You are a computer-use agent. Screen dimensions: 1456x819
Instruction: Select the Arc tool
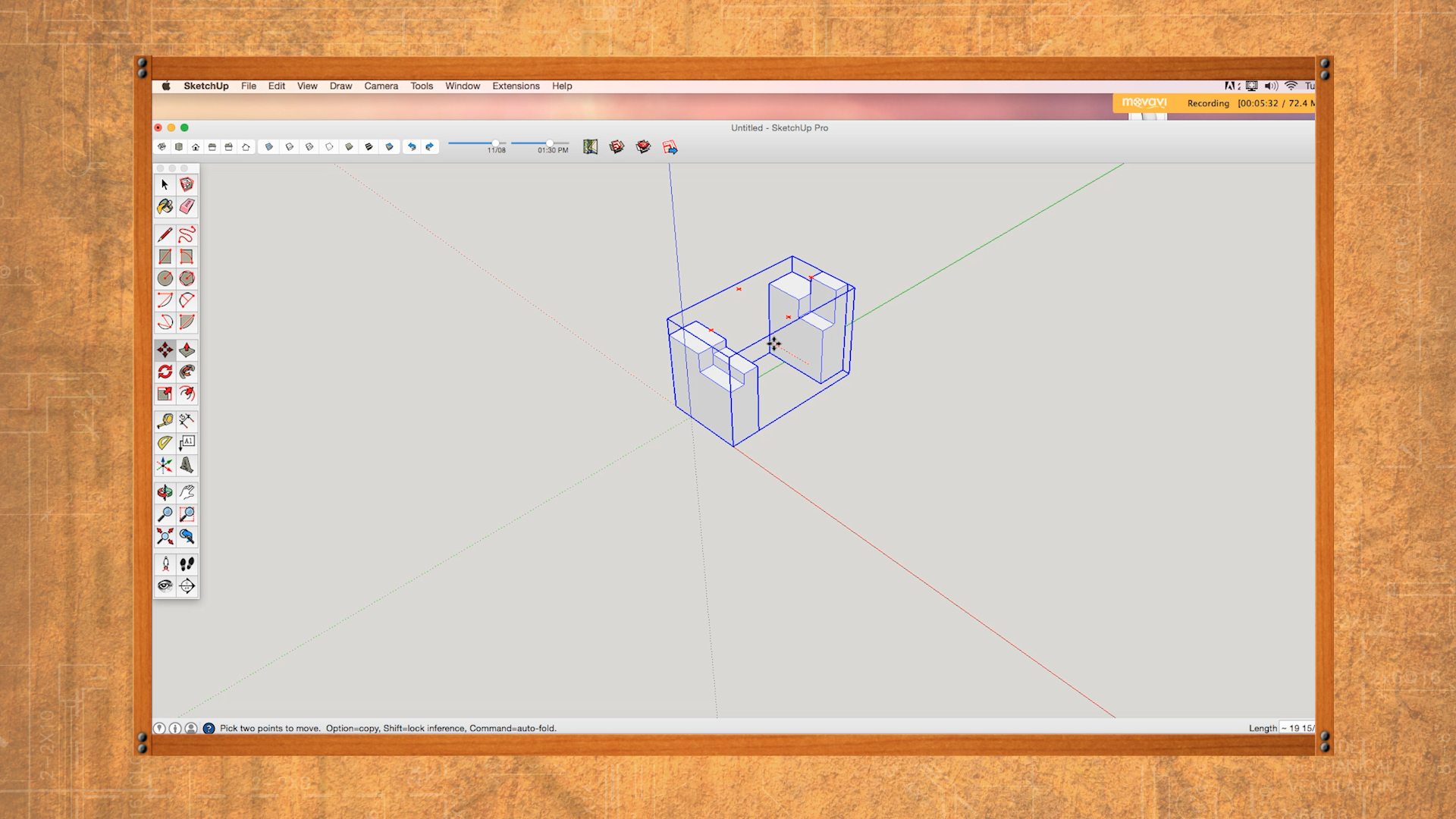pos(165,300)
